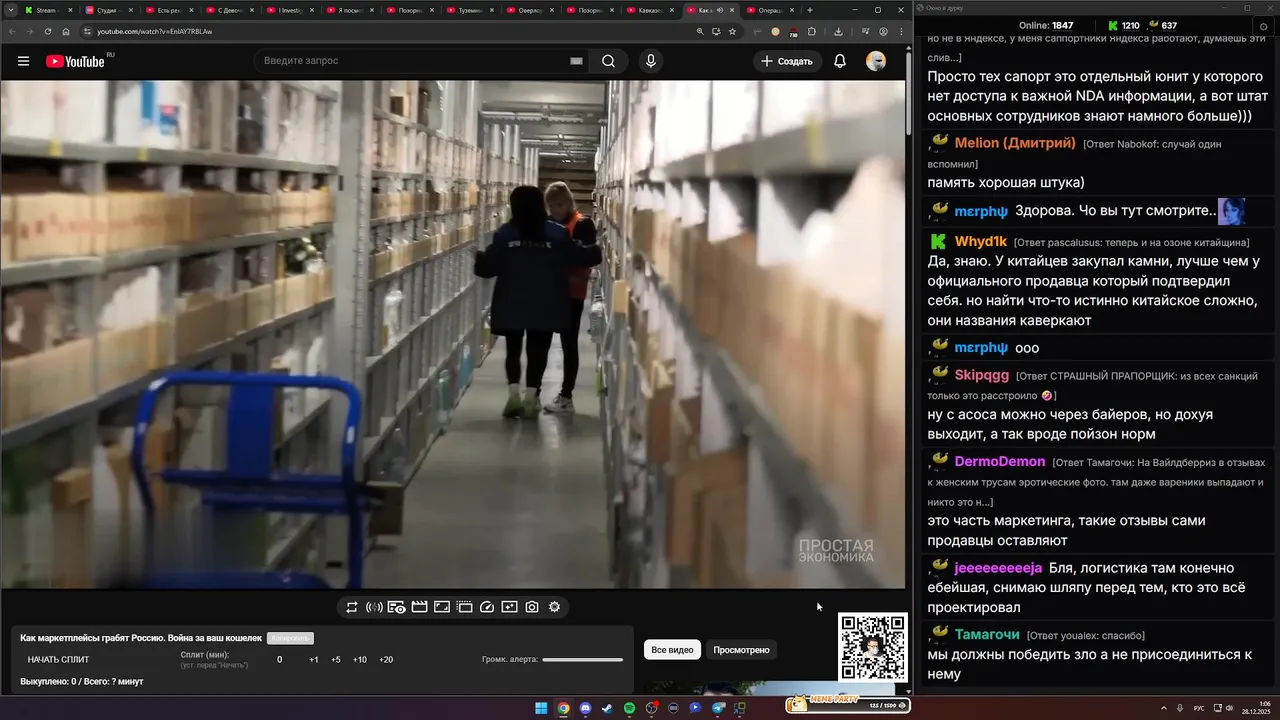Click the Копировать button beside video title
The width and height of the screenshot is (1280, 720).
(x=290, y=638)
